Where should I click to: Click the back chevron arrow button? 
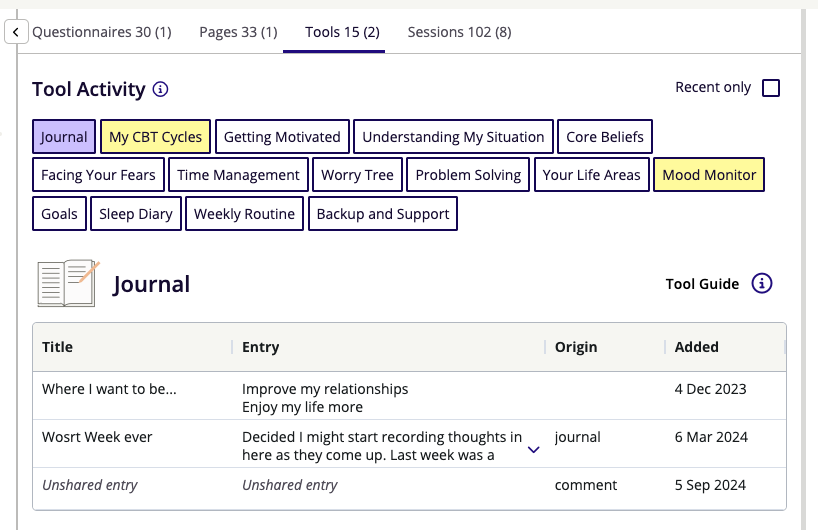(x=16, y=32)
